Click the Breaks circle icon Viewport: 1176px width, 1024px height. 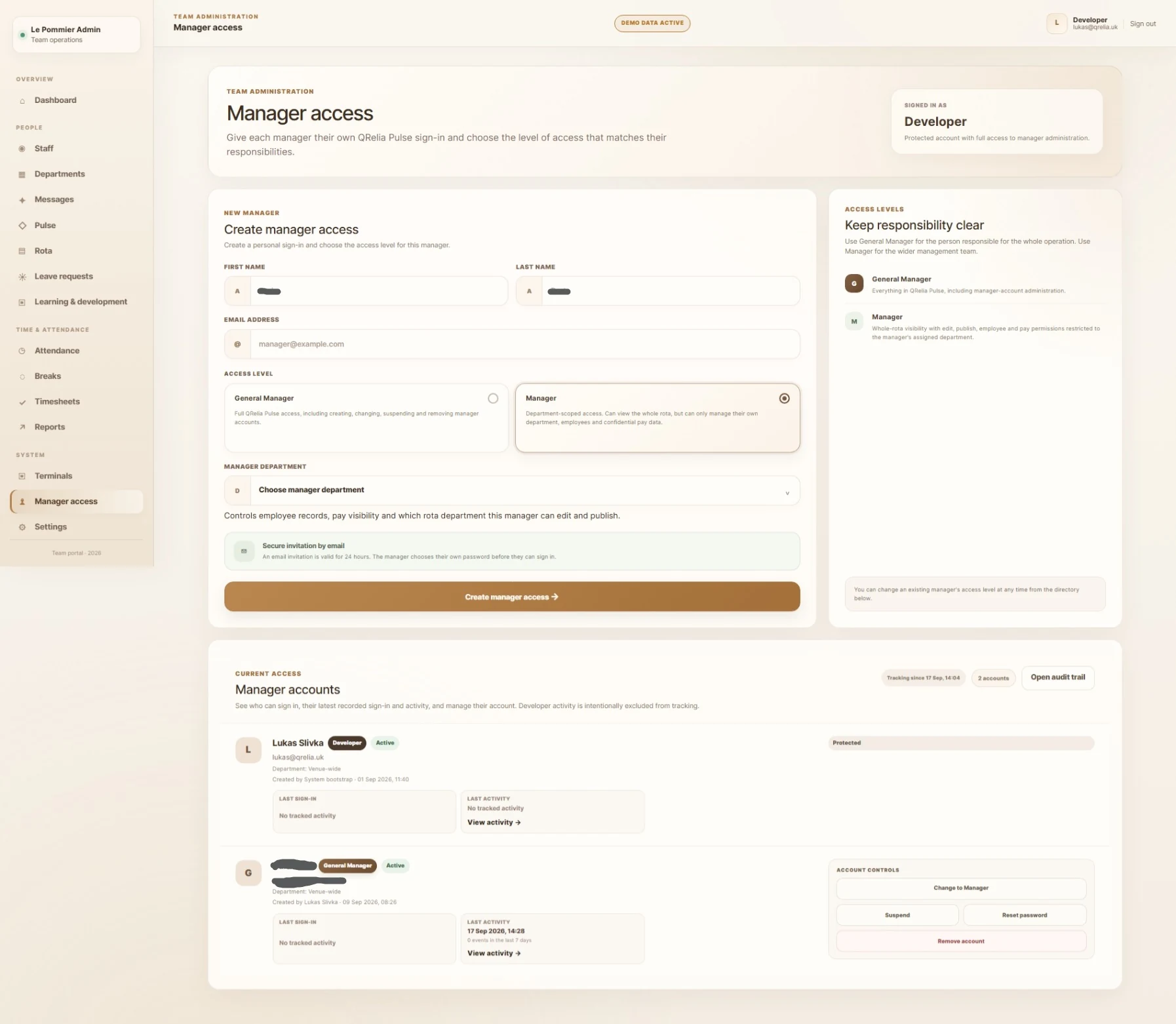(x=22, y=376)
